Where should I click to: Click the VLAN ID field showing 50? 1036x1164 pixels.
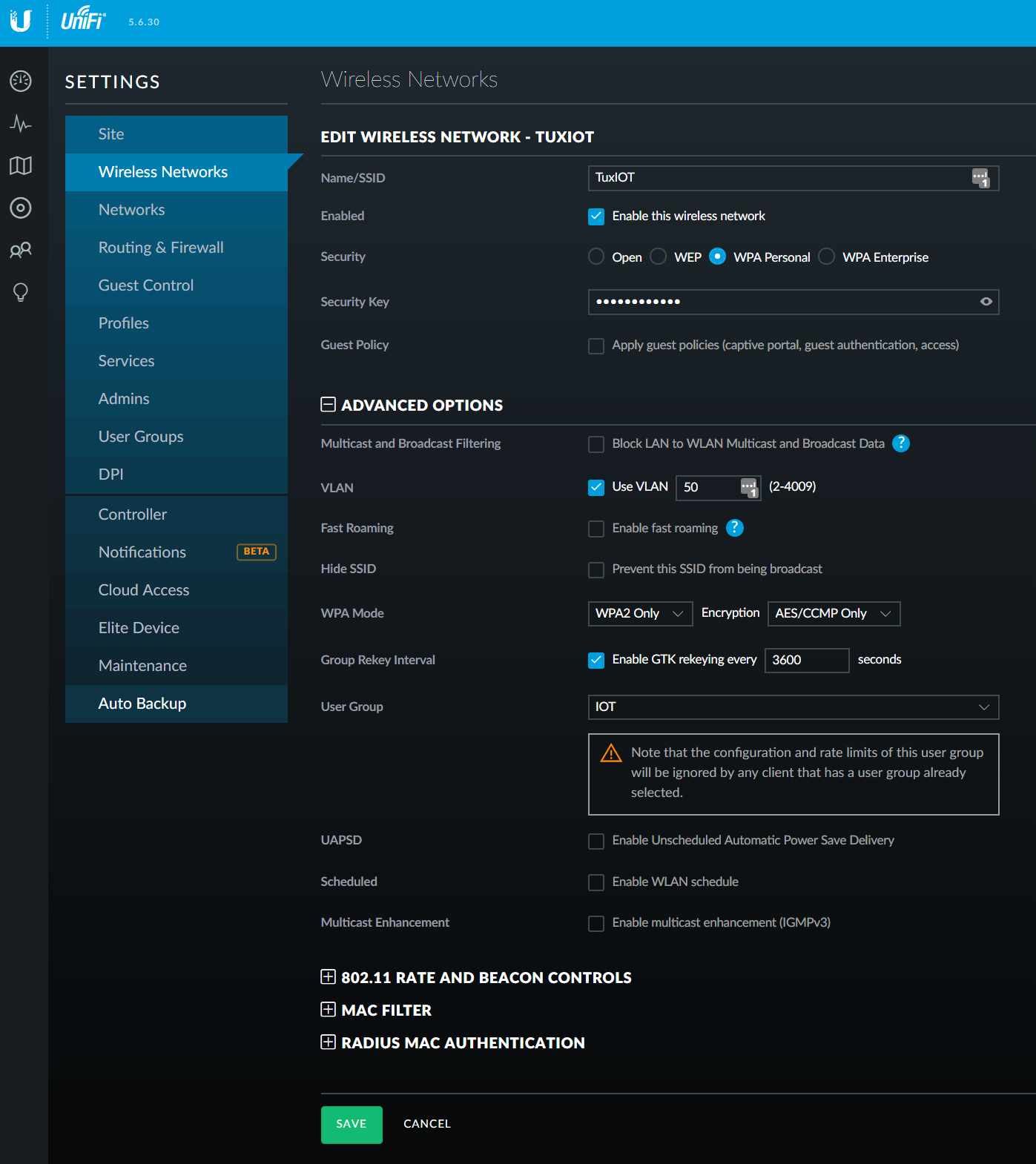click(x=718, y=488)
